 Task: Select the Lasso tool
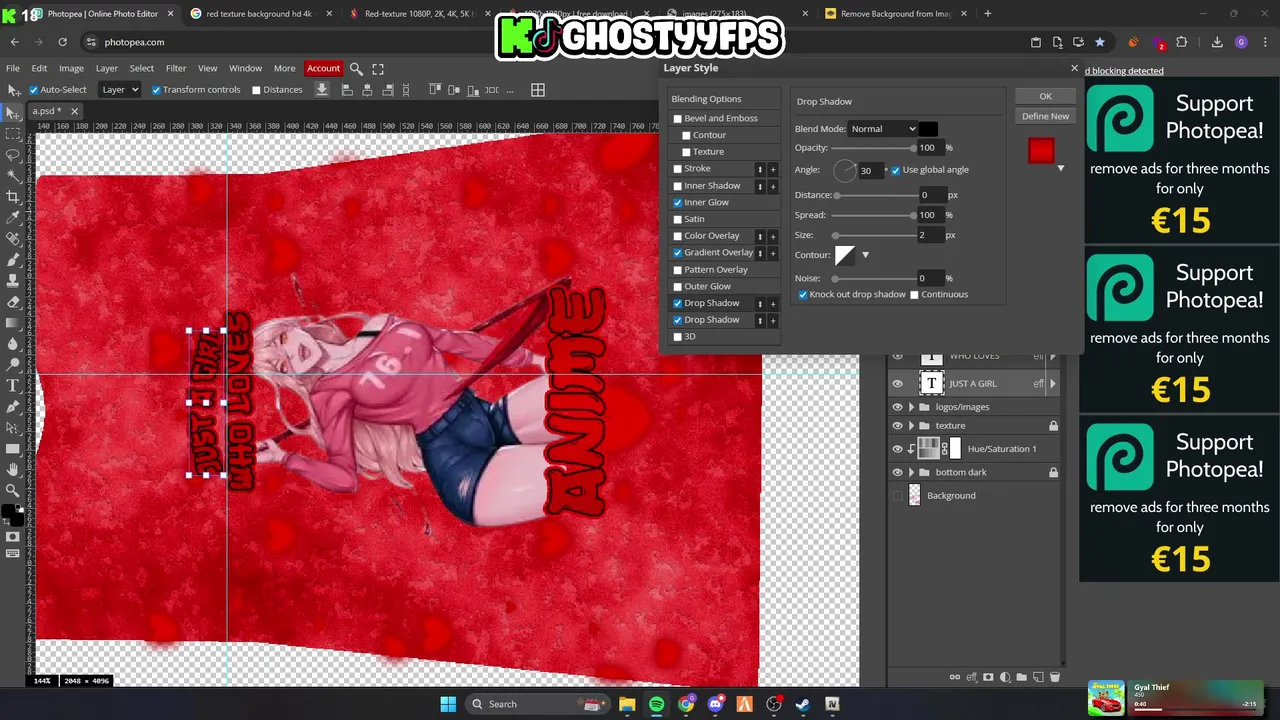13,154
